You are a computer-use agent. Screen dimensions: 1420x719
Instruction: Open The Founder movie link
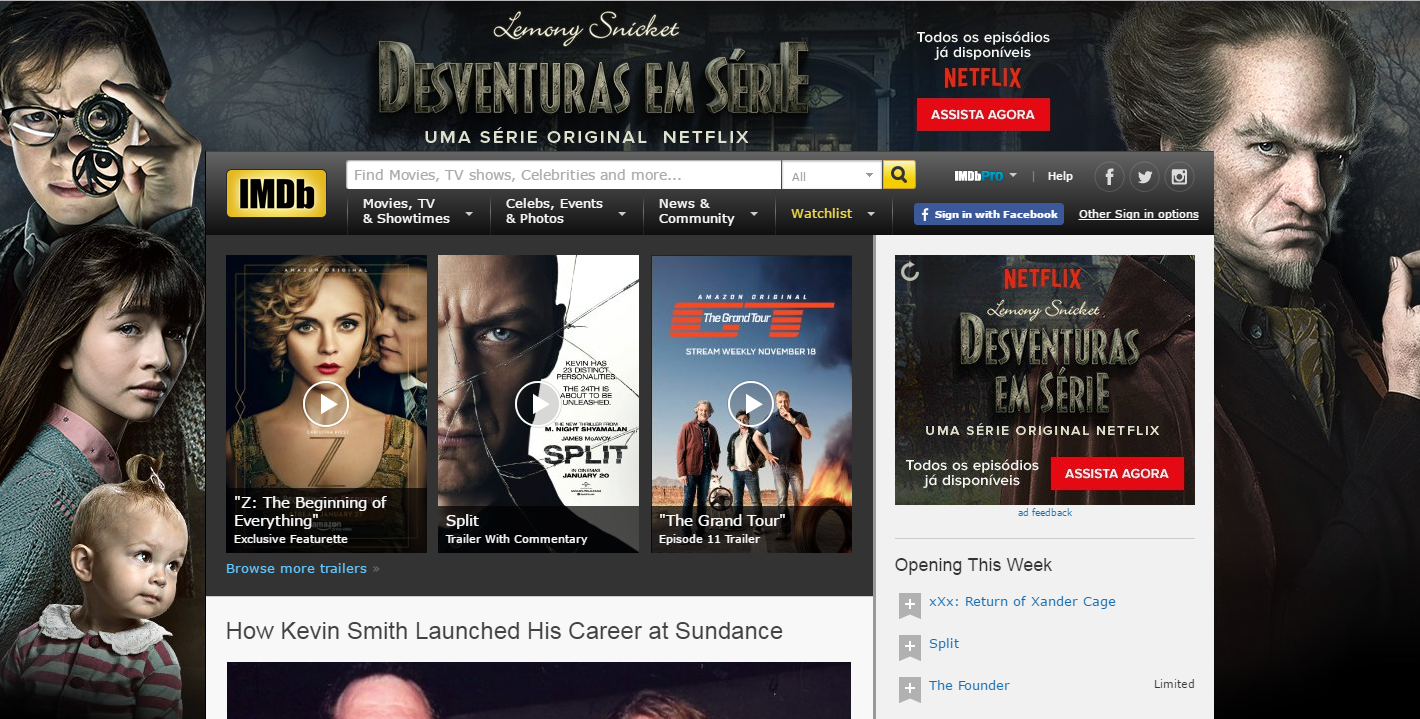[969, 686]
